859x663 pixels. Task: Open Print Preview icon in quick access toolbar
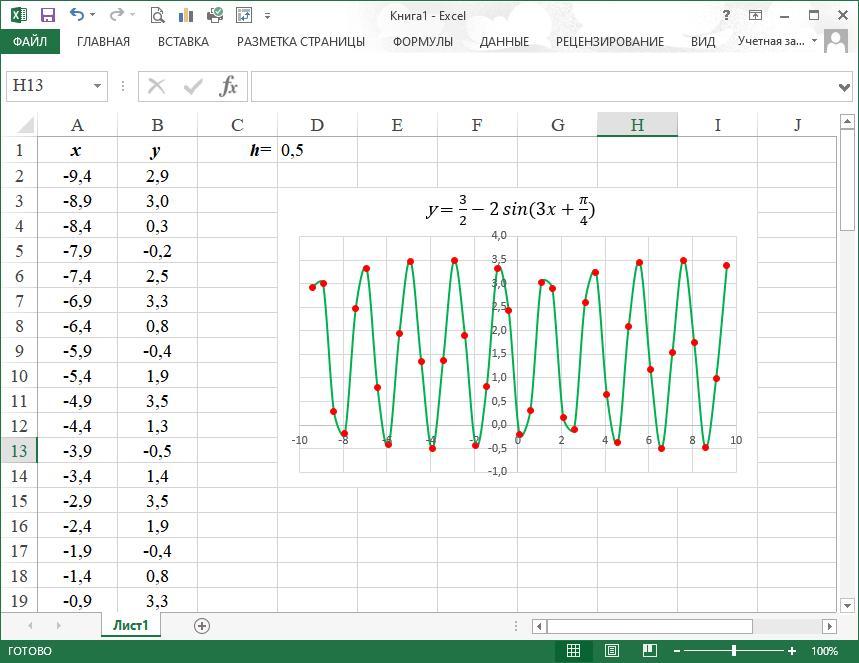[157, 15]
